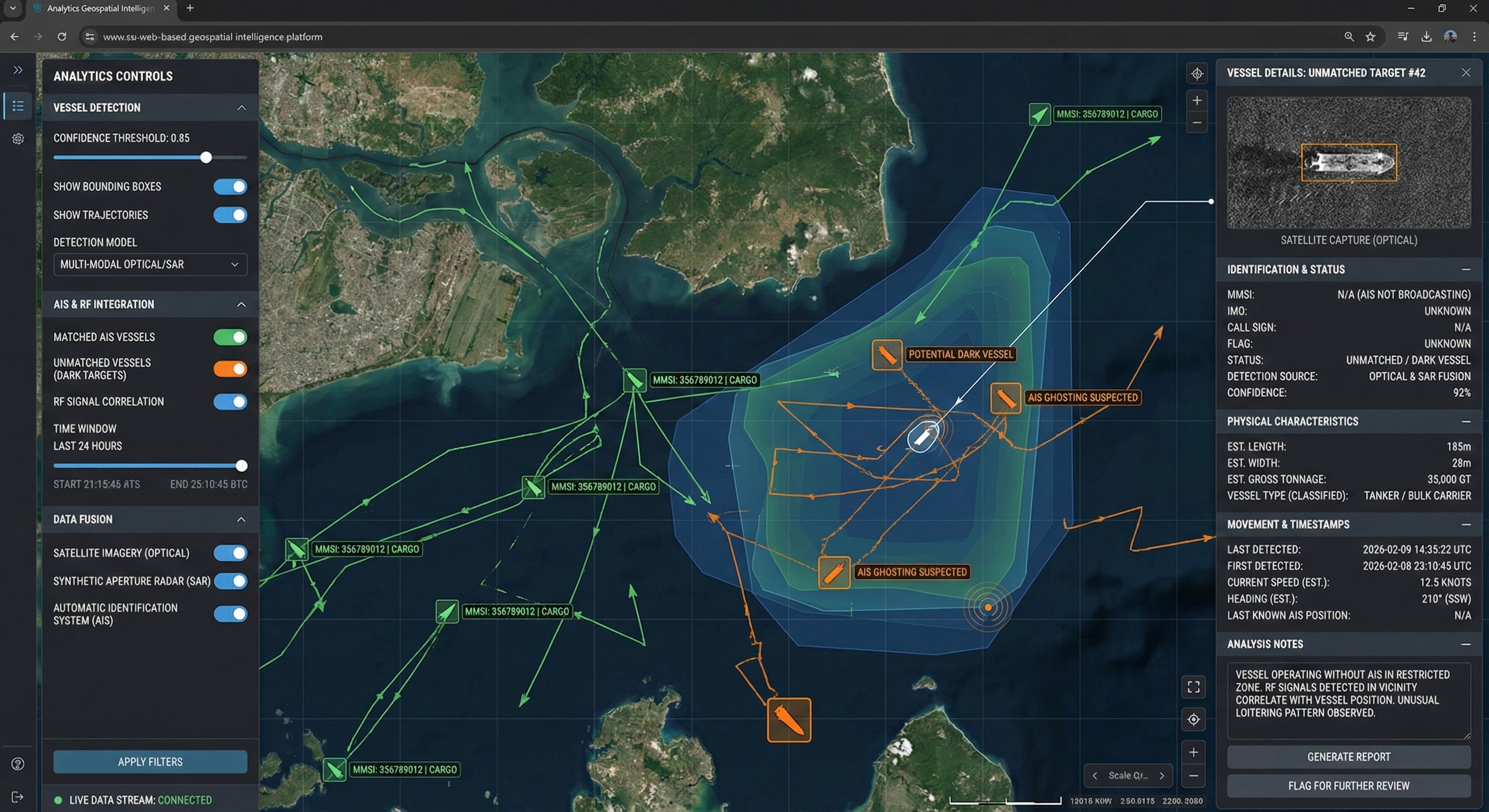Open the settings gear in left sidebar
1489x812 pixels.
(x=18, y=139)
